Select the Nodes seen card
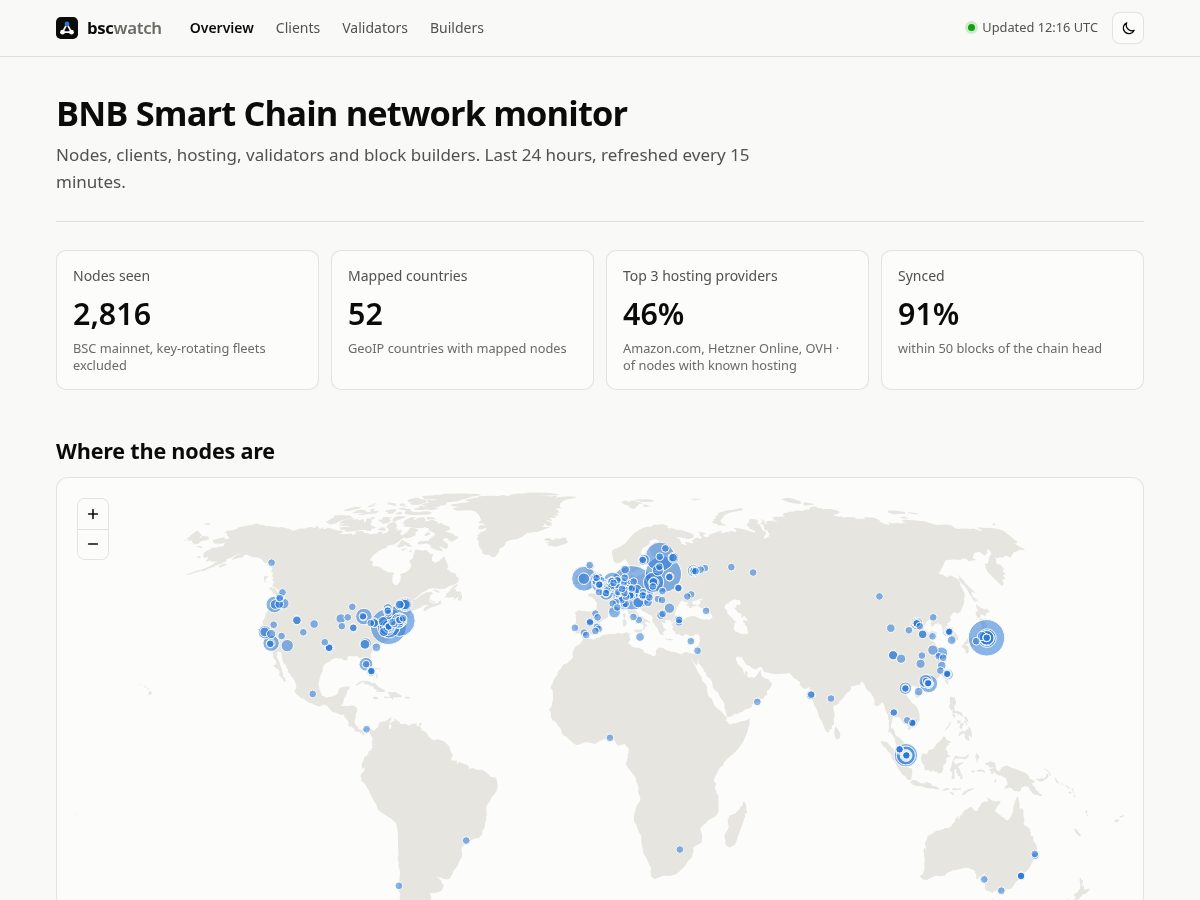The image size is (1200, 900). click(x=187, y=320)
